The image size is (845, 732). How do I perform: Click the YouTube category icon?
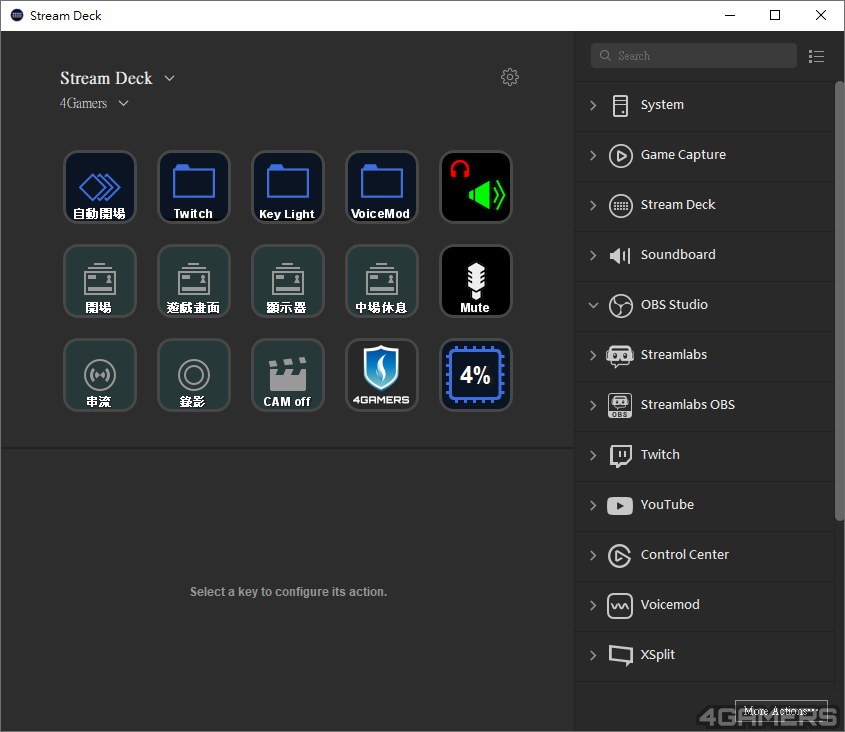620,506
